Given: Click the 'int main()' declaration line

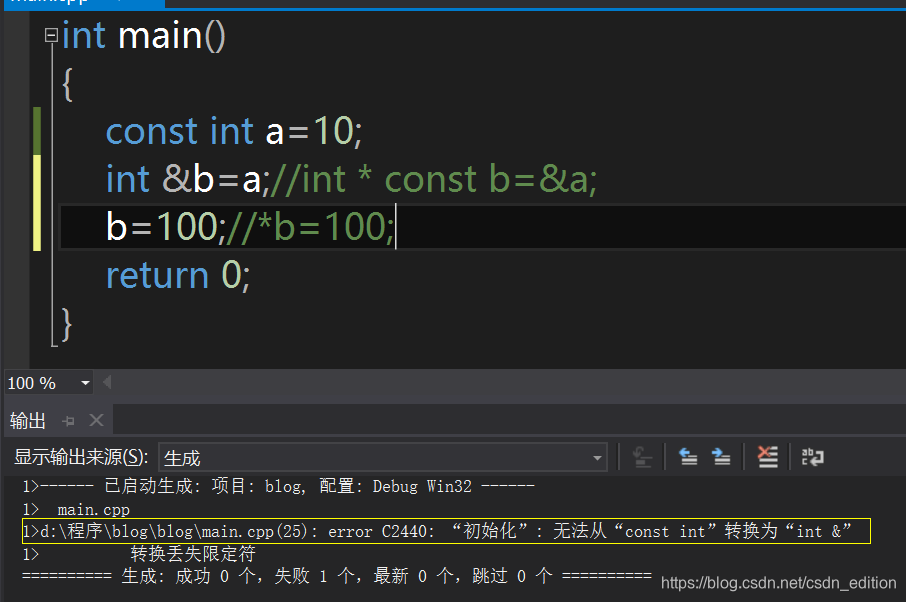Looking at the screenshot, I should tap(143, 36).
